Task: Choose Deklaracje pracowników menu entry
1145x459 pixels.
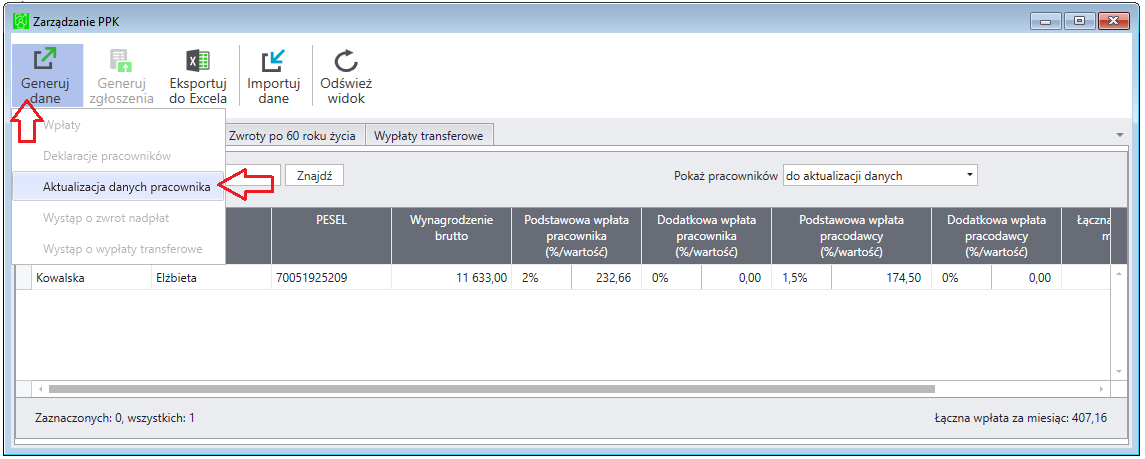Action: (118, 155)
